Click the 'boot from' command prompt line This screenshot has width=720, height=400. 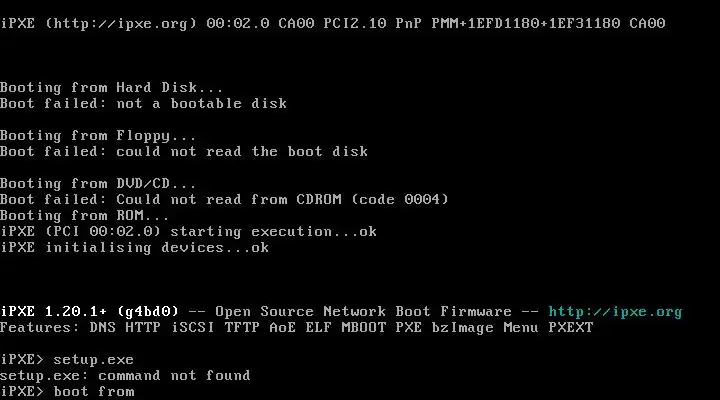[68, 392]
